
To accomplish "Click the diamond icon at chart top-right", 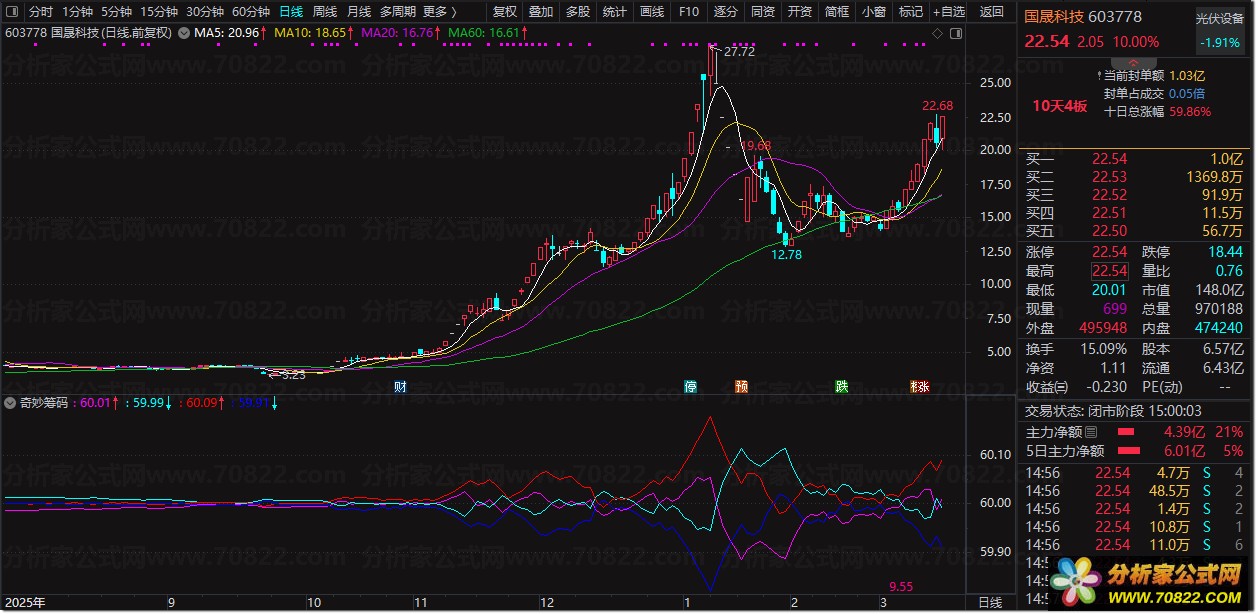I will pos(937,33).
